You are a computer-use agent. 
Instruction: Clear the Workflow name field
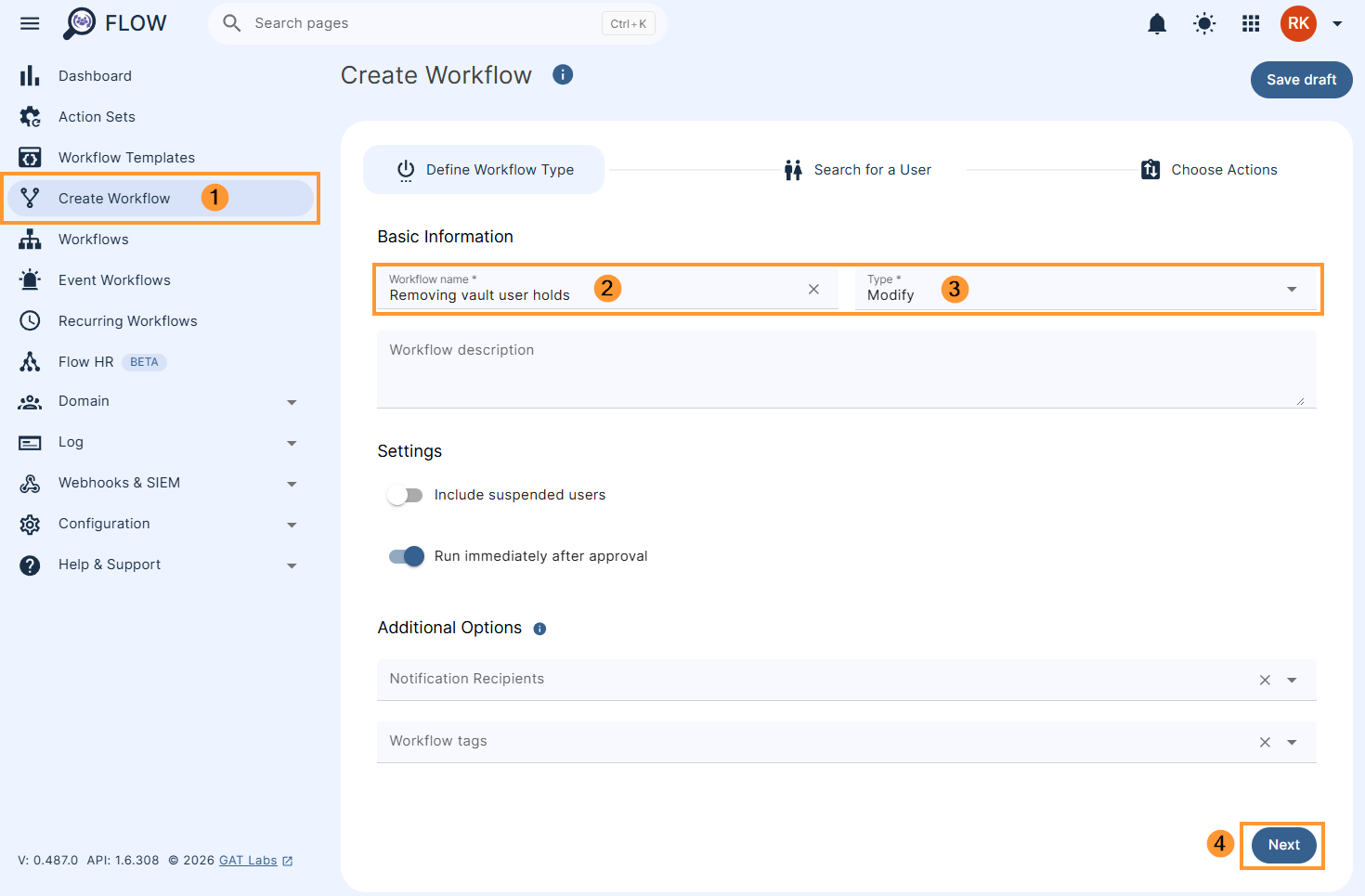813,290
